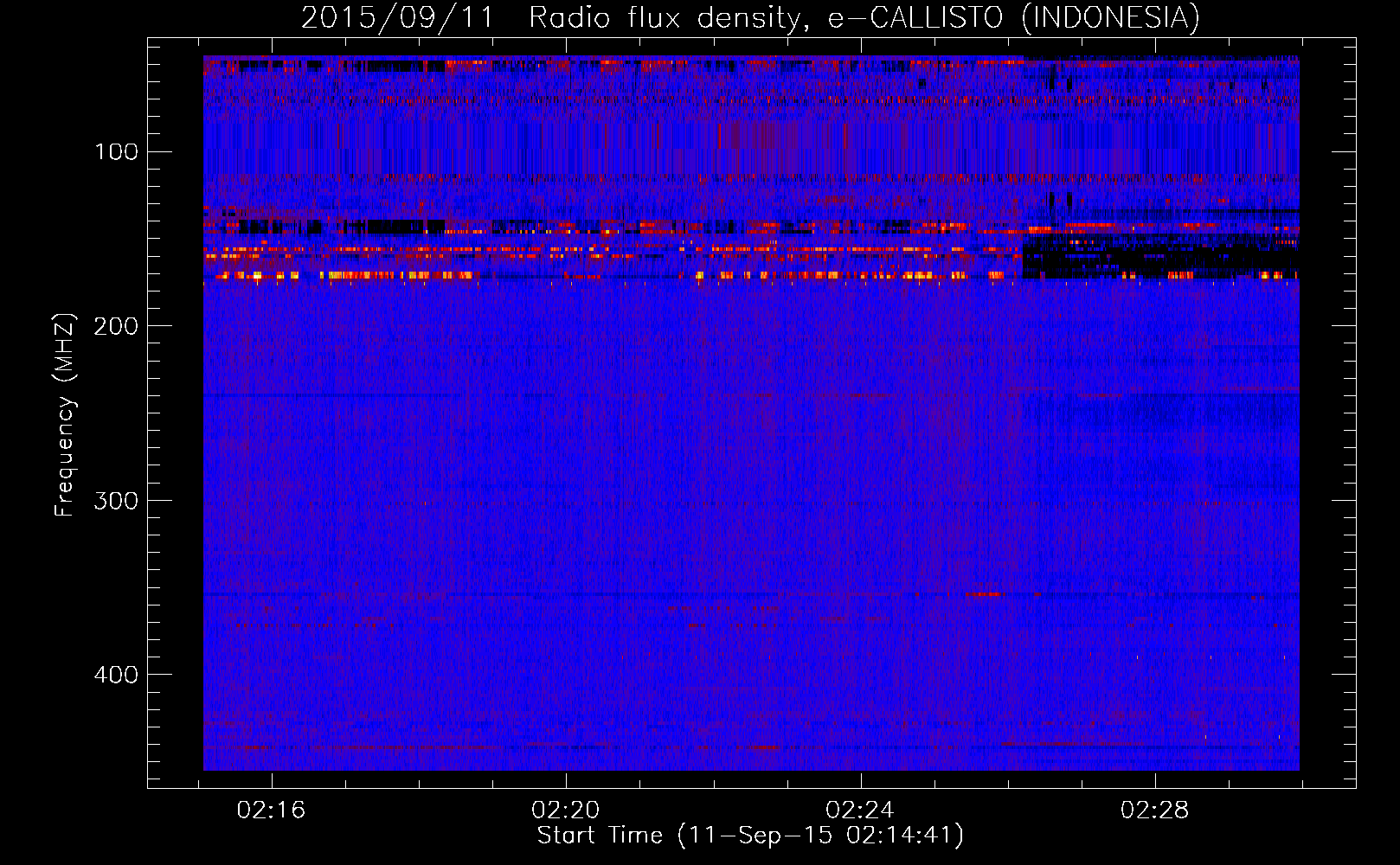This screenshot has width=1400, height=865.
Task: Click the plot title date 2015/09/11
Action: tap(397, 18)
